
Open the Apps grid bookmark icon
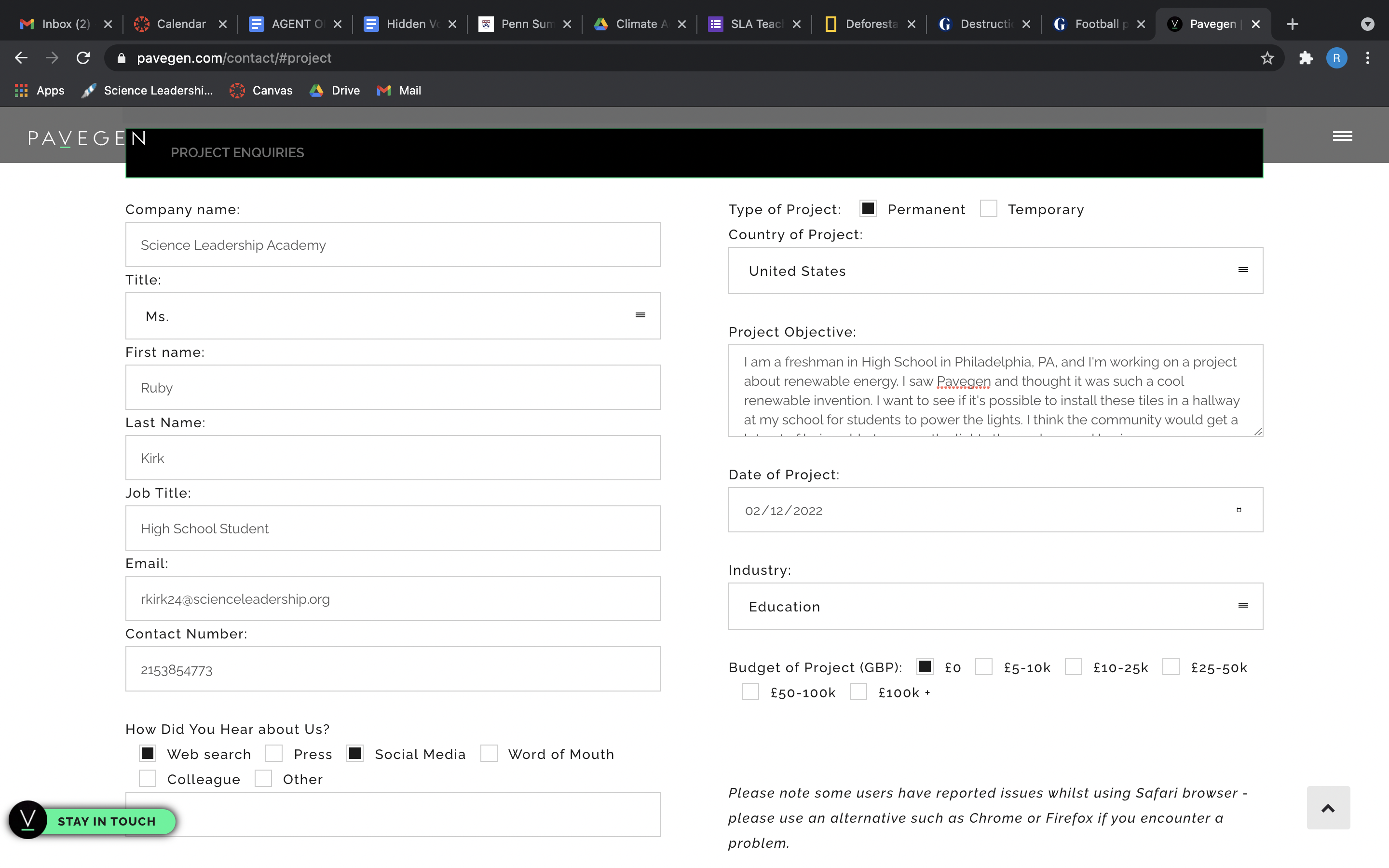click(x=21, y=90)
